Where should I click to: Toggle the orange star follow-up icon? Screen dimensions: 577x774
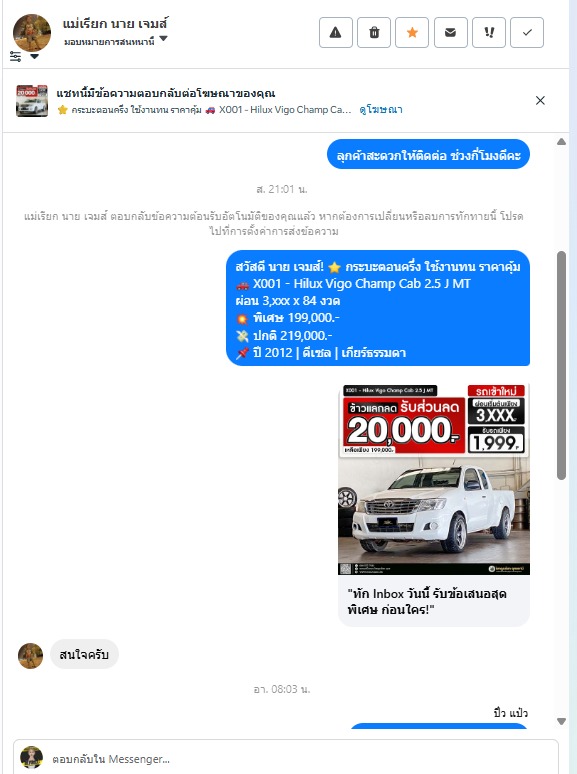pyautogui.click(x=412, y=33)
